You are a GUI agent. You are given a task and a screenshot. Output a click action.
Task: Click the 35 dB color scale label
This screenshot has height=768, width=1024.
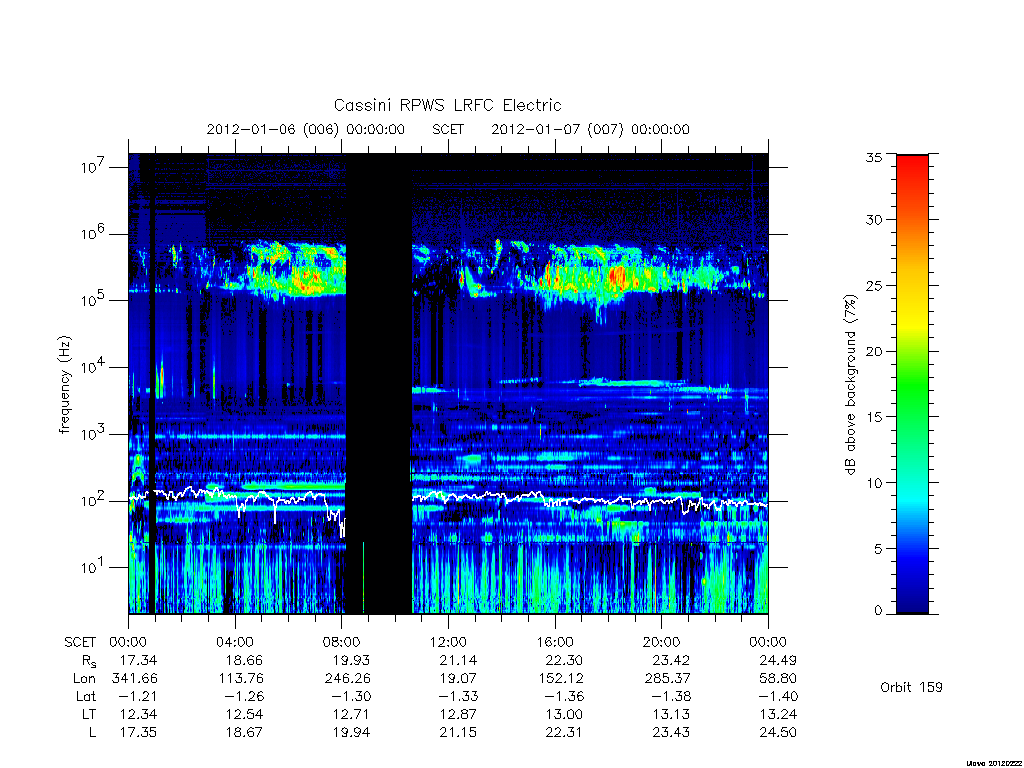point(873,157)
